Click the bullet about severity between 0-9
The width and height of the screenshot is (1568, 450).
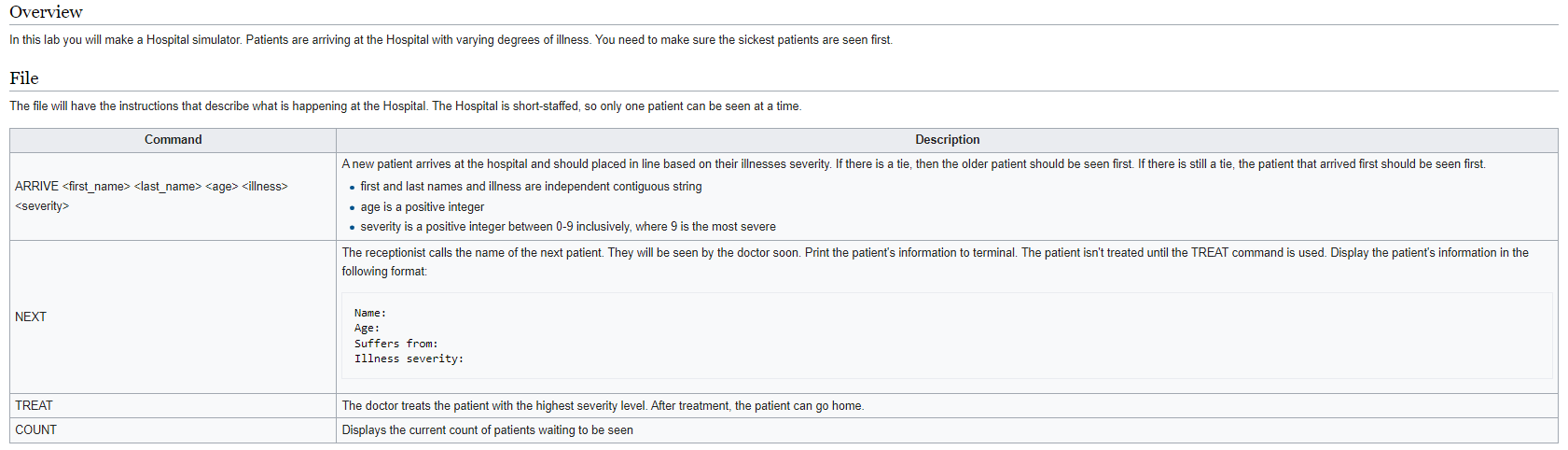(x=567, y=227)
